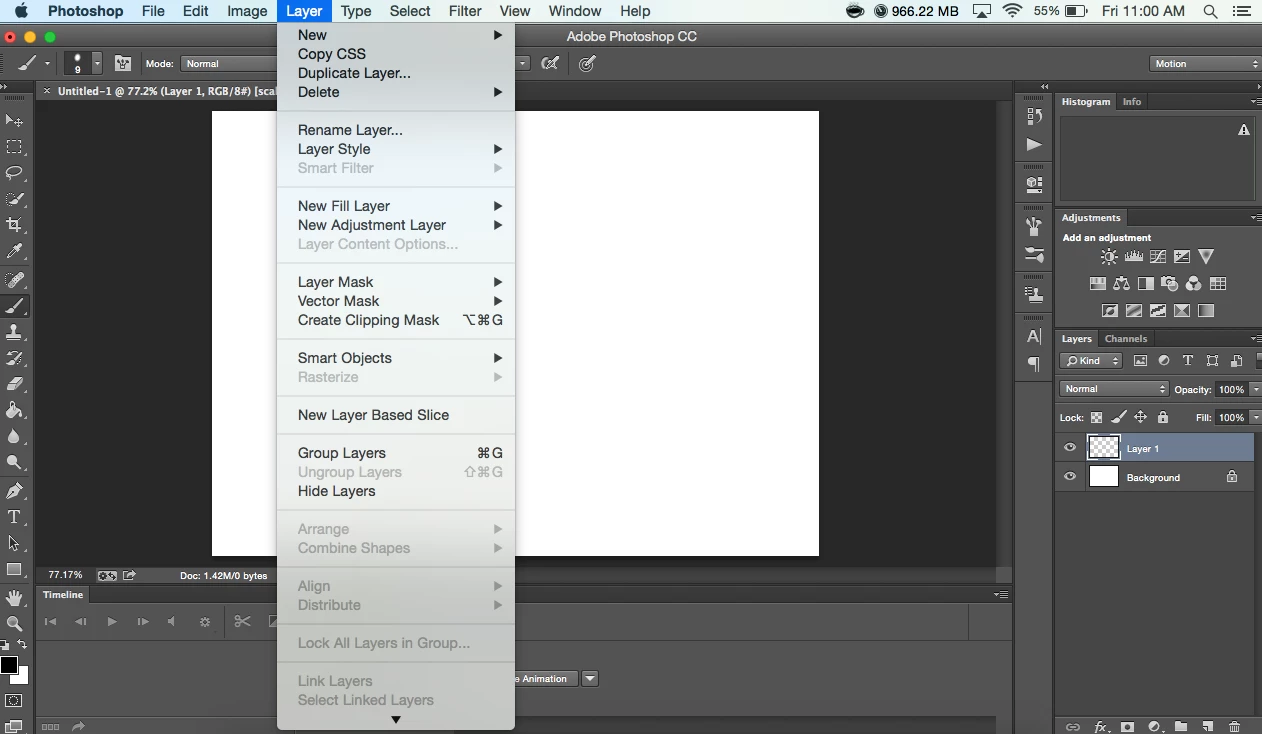The image size is (1262, 734).
Task: Select the Zoom tool in the toolbox
Action: click(x=14, y=624)
